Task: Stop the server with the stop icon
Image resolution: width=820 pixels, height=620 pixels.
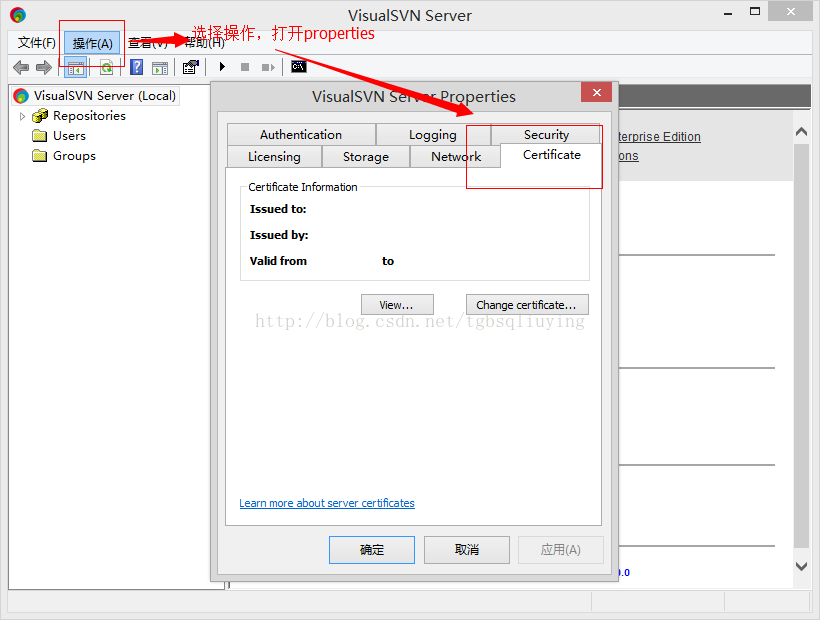Action: tap(245, 67)
